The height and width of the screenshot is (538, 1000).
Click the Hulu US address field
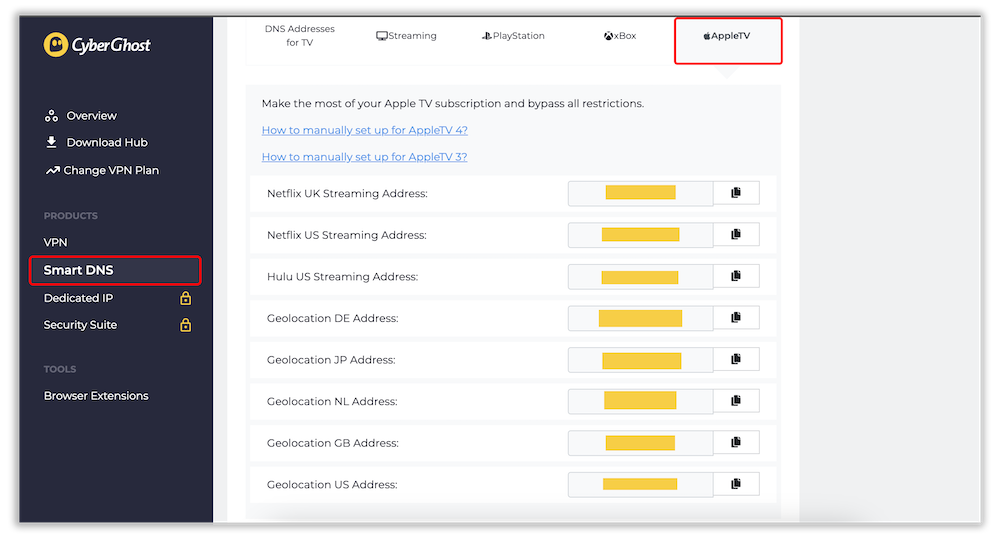tap(640, 277)
